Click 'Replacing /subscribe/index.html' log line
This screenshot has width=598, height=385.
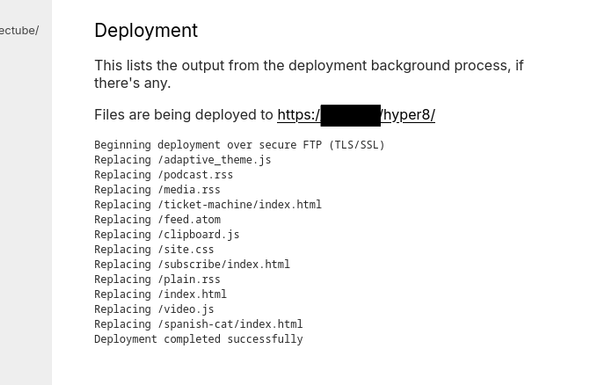(x=192, y=264)
